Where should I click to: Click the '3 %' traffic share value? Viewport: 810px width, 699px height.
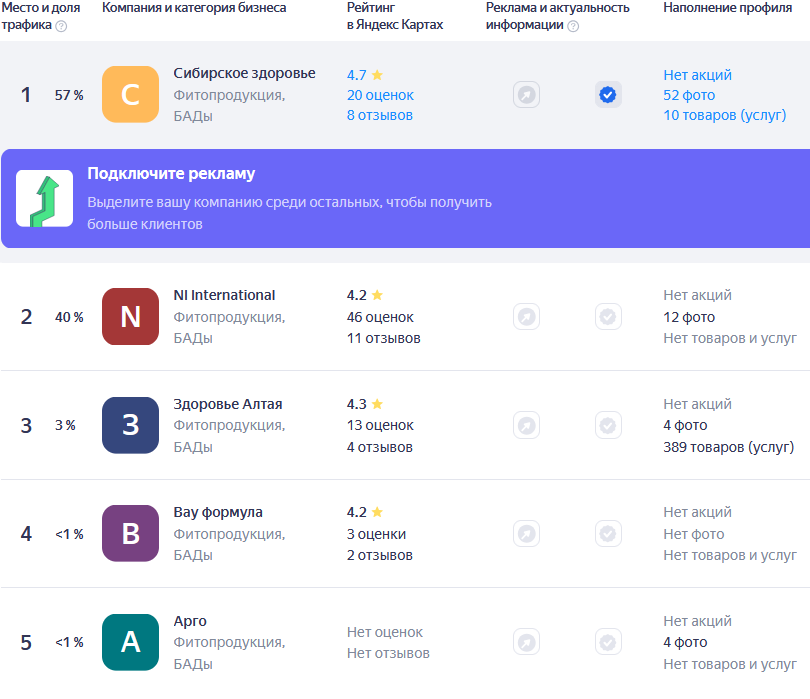(65, 425)
